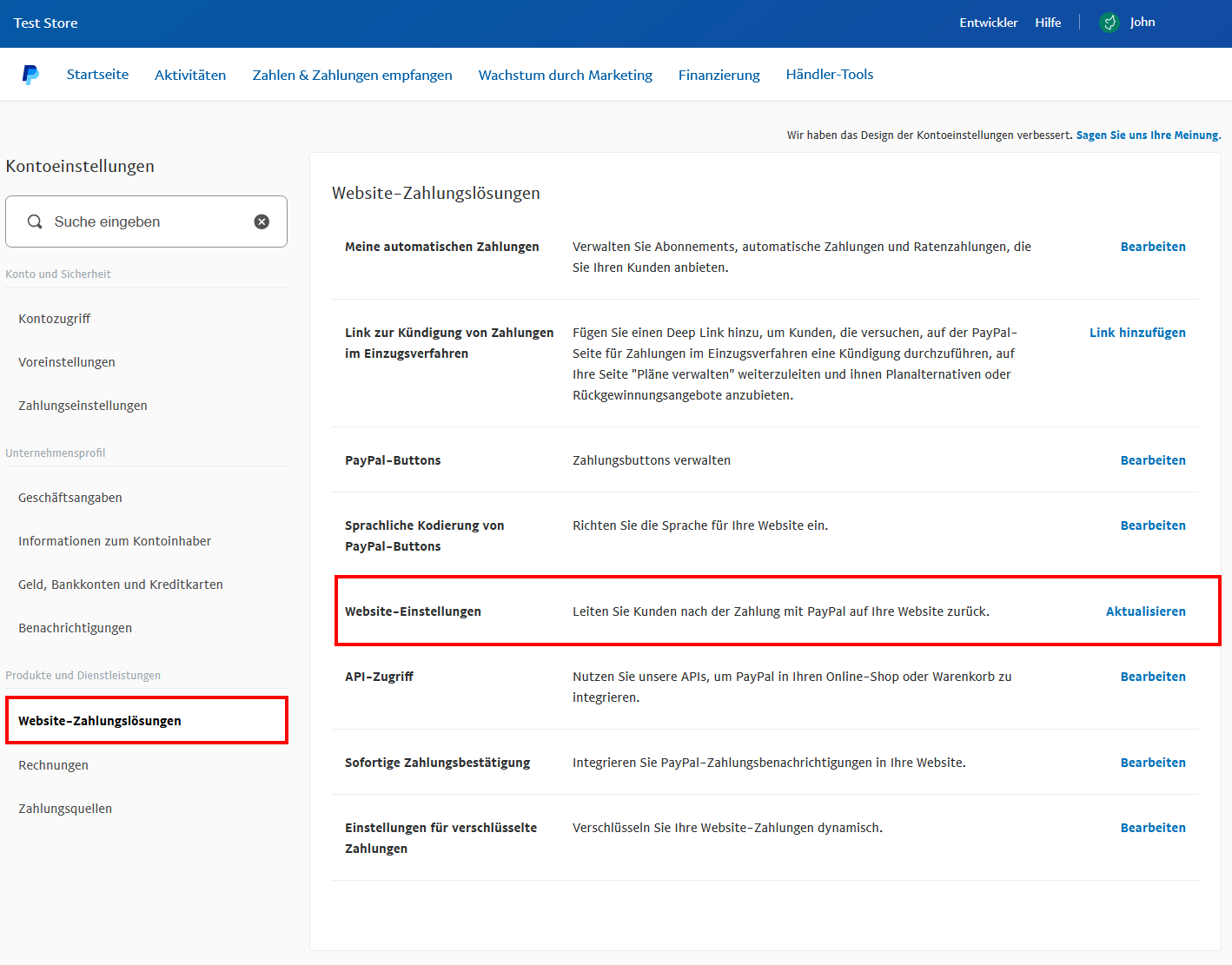Open the Hilfe link
The width and height of the screenshot is (1232, 965).
(1048, 23)
